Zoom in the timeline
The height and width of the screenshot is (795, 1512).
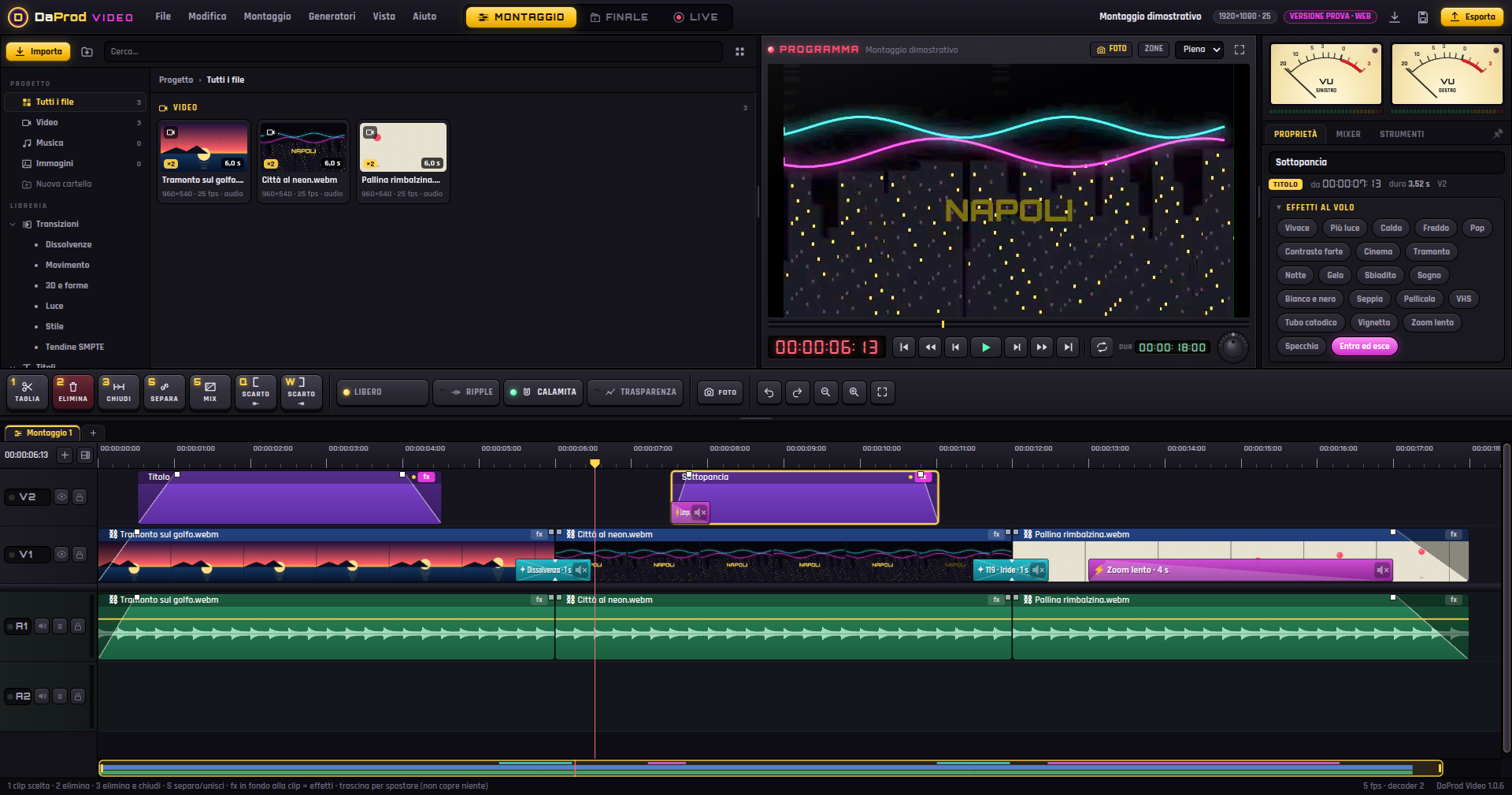point(854,392)
